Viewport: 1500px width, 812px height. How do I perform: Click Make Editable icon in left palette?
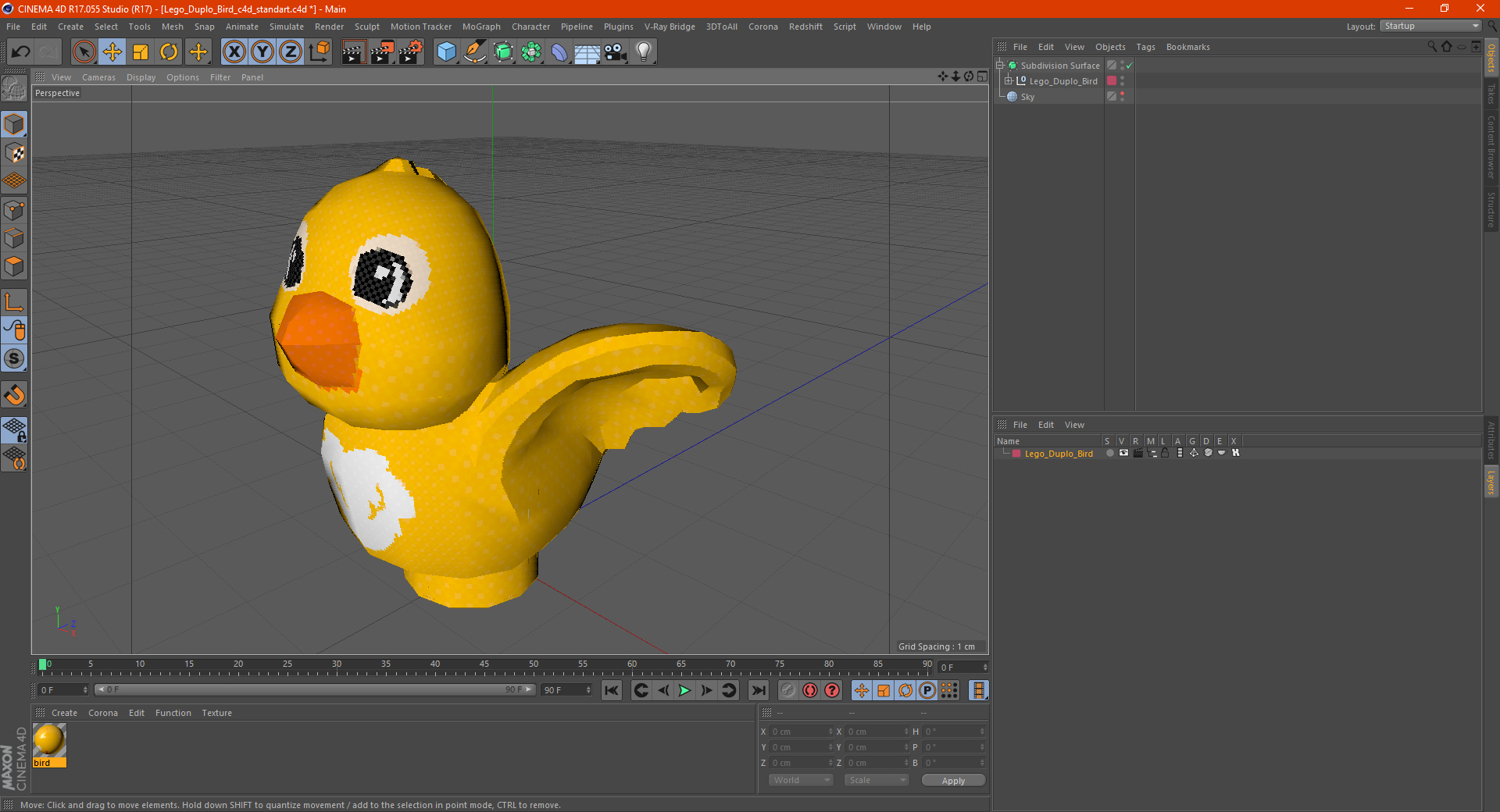(14, 88)
